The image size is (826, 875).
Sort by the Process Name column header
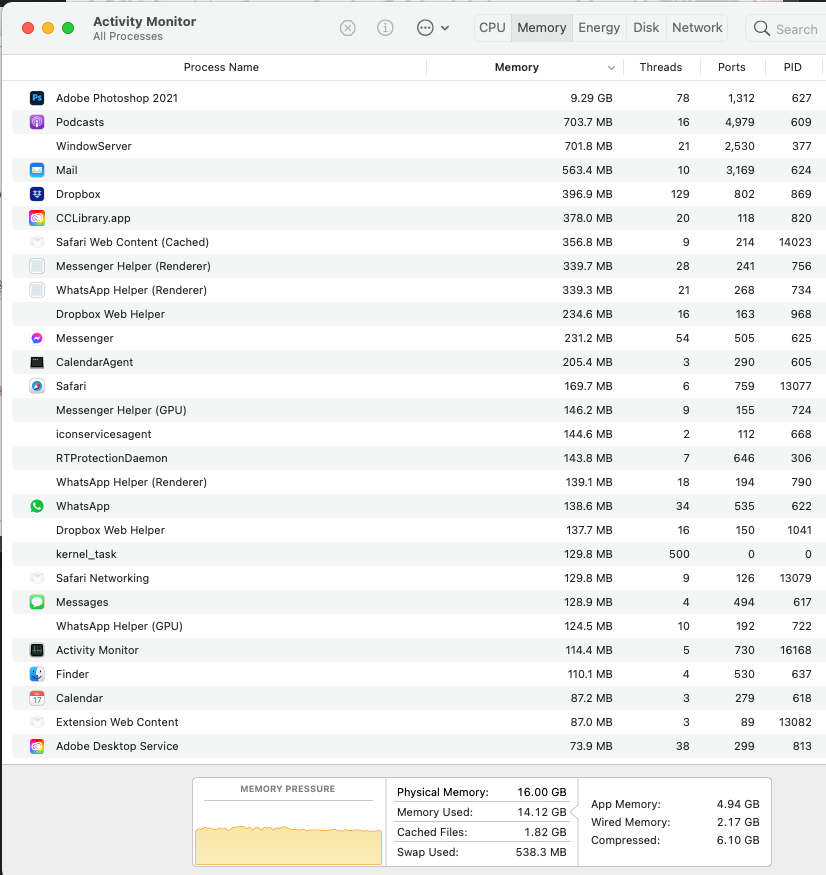(221, 68)
